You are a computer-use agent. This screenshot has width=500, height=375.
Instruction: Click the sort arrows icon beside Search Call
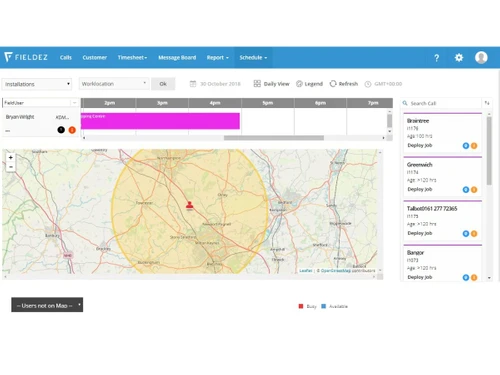click(487, 103)
